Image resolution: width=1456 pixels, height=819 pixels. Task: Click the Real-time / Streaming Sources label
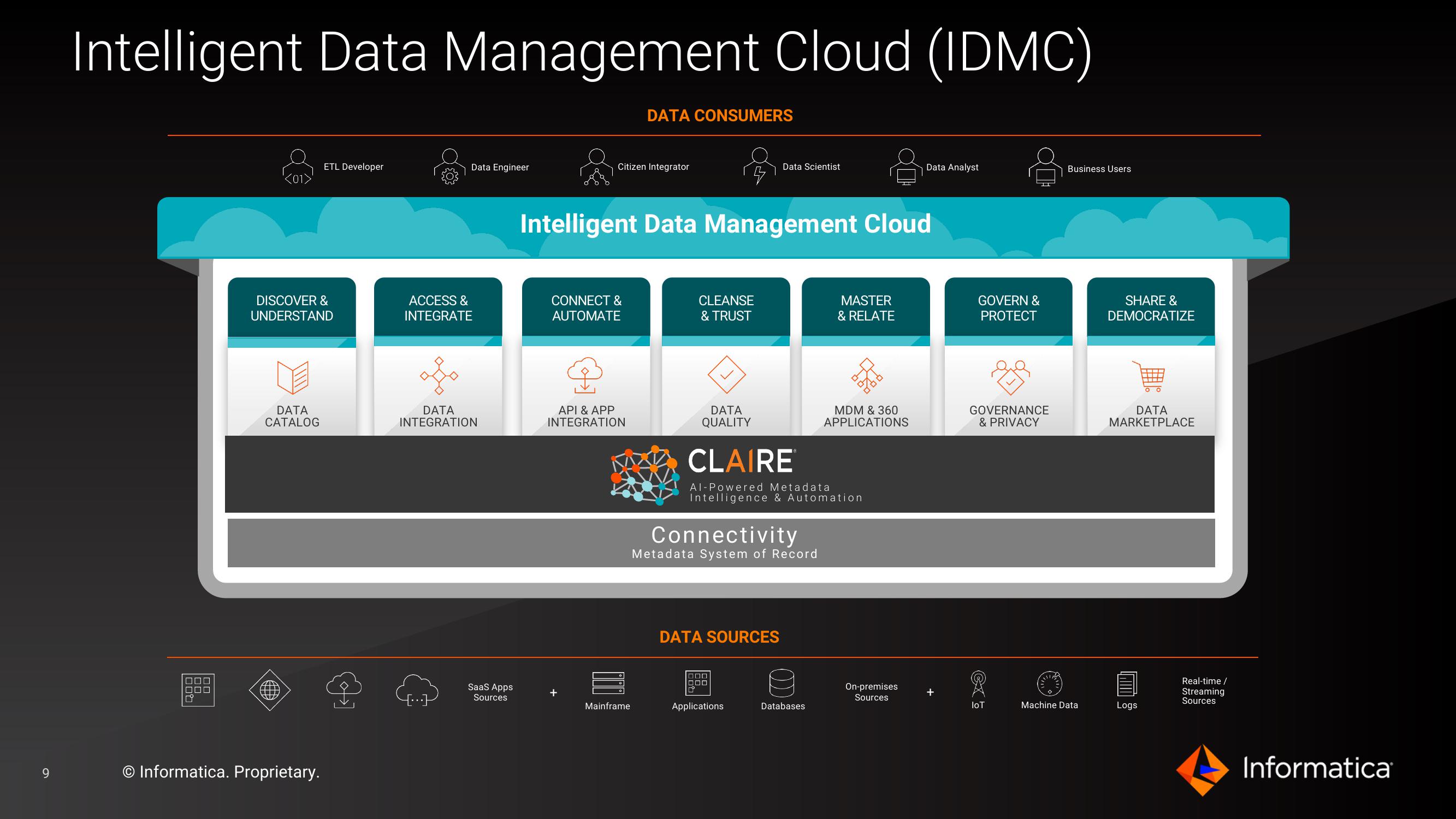pos(1204,691)
